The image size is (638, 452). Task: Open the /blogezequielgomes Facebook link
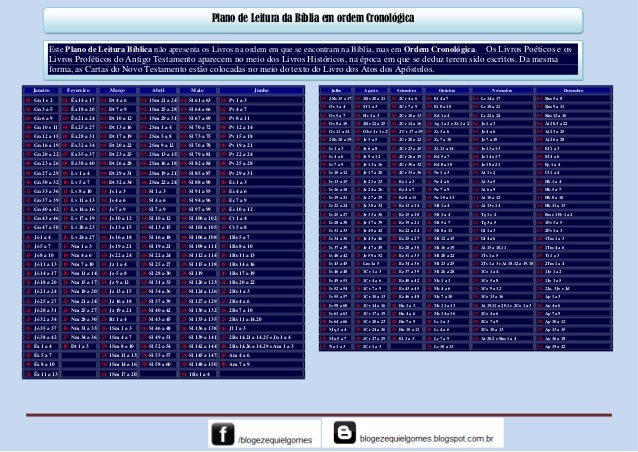(275, 440)
